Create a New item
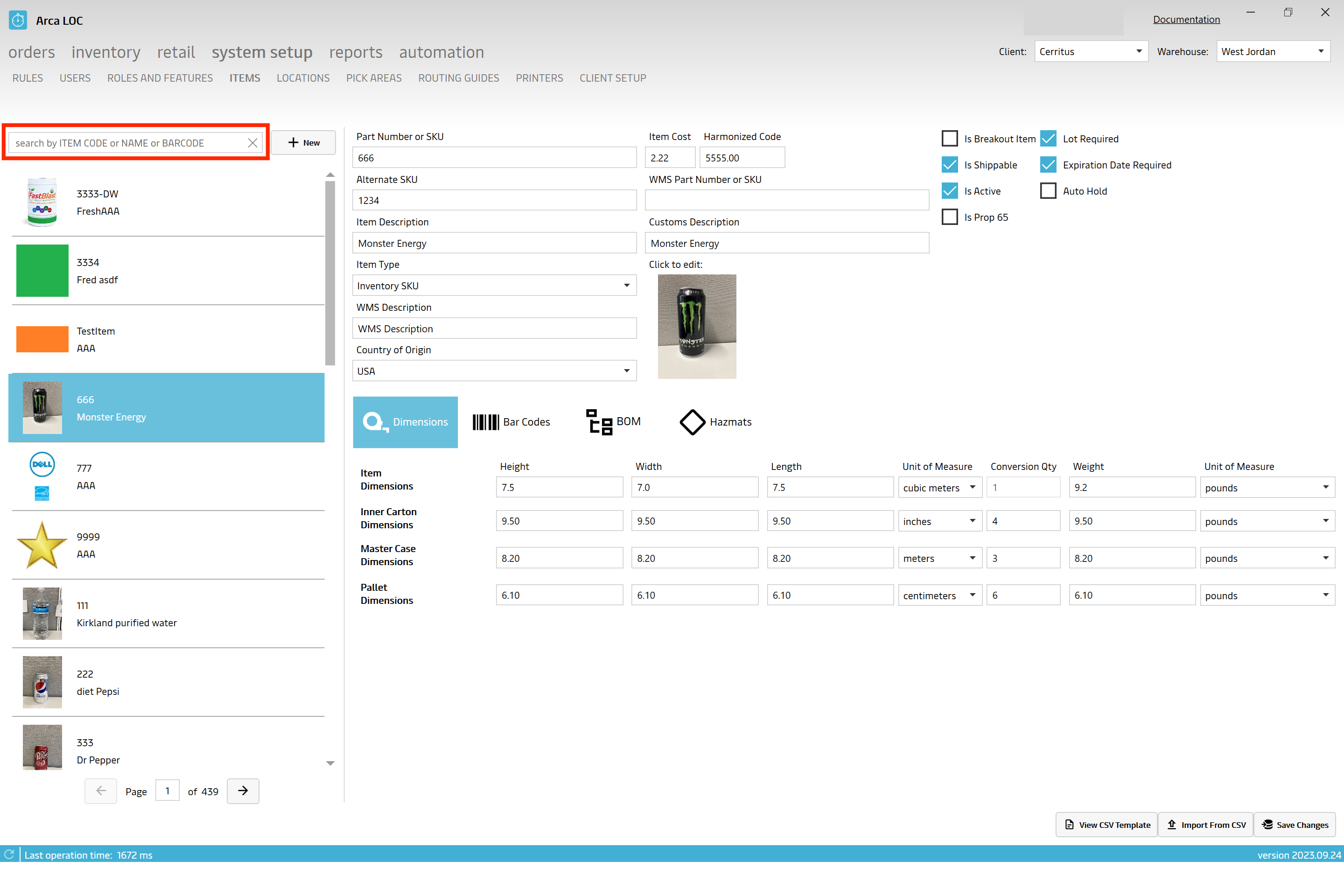1344x896 pixels. [x=303, y=142]
